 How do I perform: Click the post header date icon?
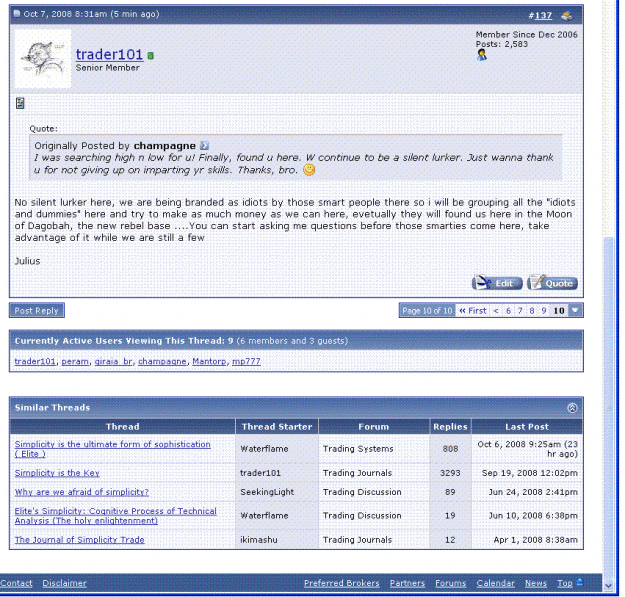click(17, 14)
